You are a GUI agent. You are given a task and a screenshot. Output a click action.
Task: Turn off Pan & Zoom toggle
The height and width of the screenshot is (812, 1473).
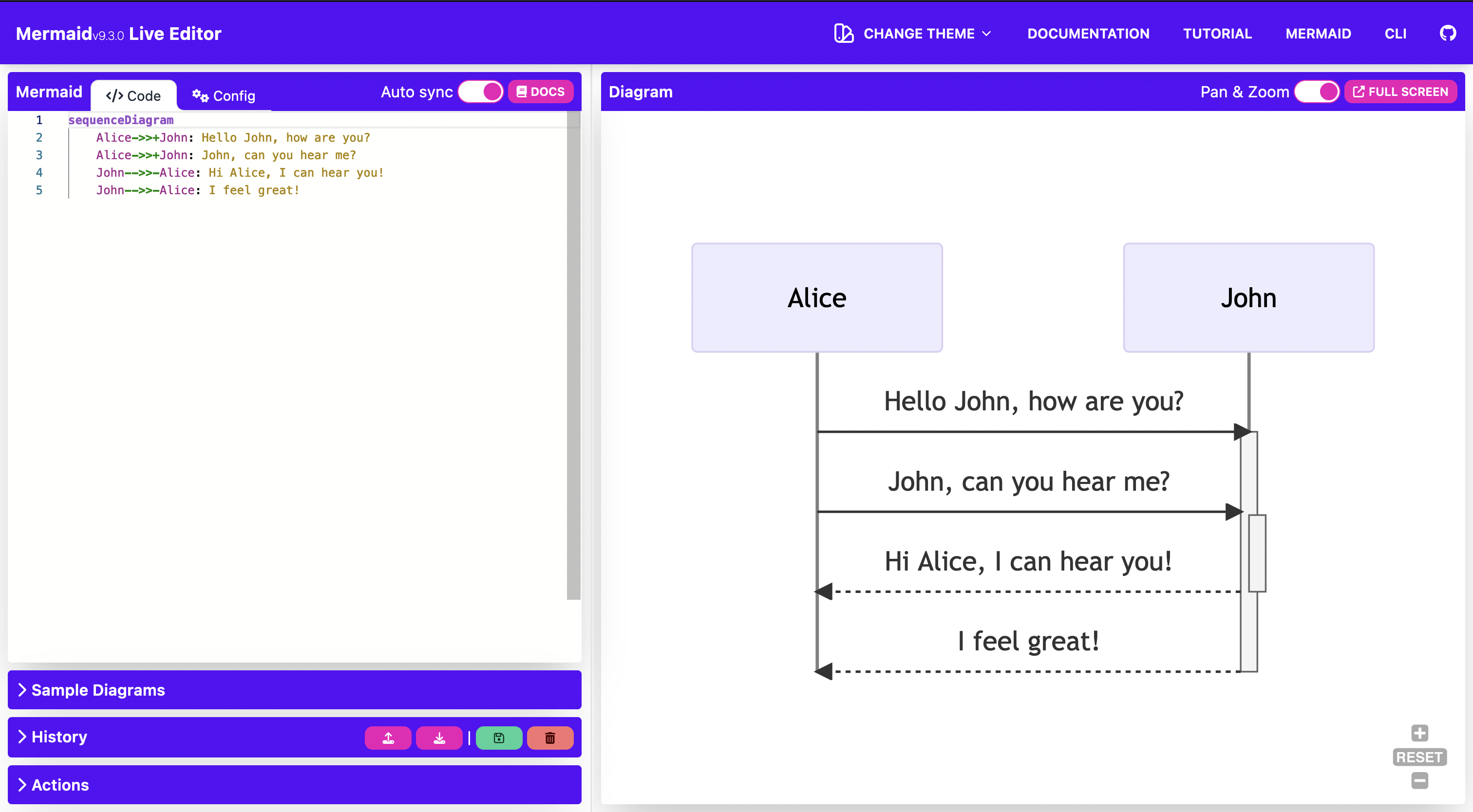1318,91
